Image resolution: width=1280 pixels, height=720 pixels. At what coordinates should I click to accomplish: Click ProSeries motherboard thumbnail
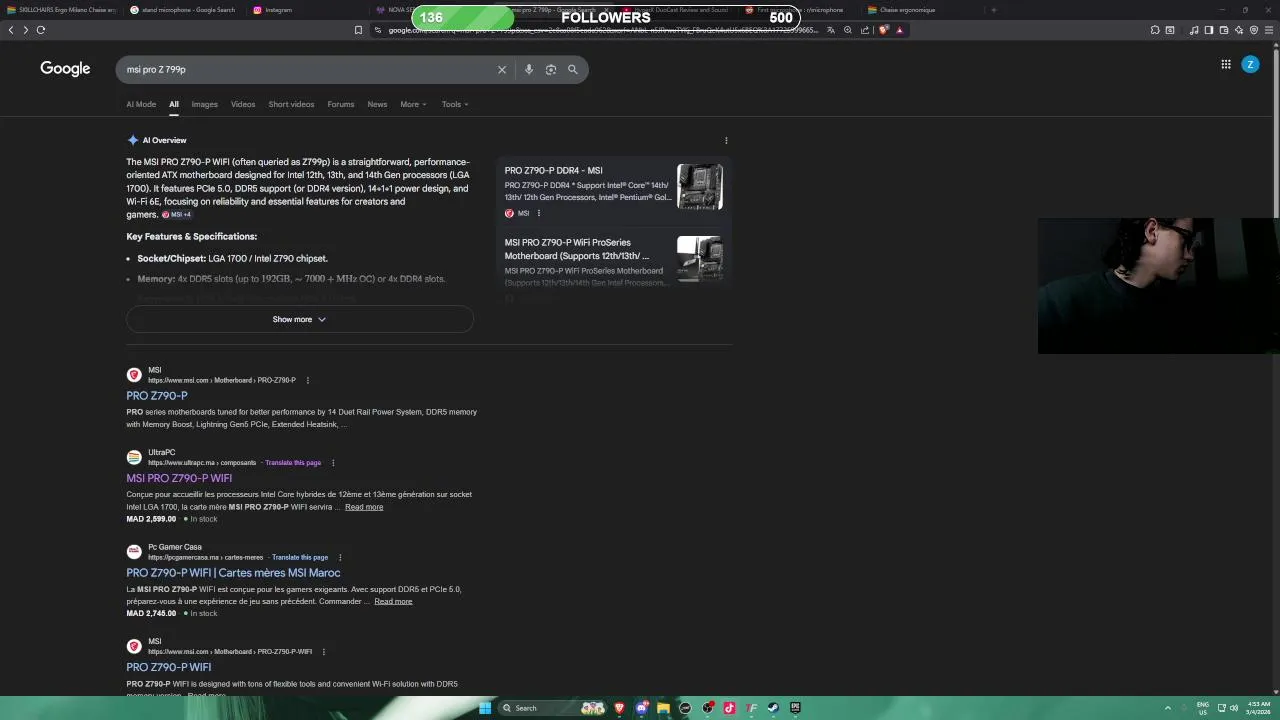coord(700,259)
